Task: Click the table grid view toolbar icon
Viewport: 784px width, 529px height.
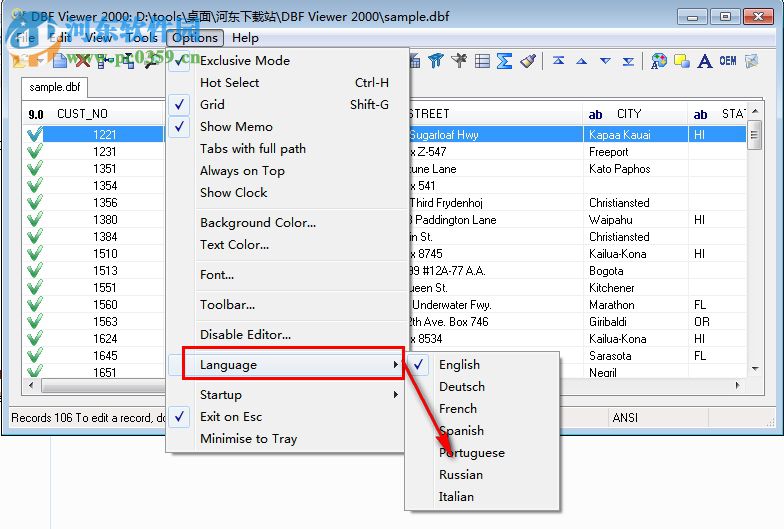Action: click(x=482, y=61)
